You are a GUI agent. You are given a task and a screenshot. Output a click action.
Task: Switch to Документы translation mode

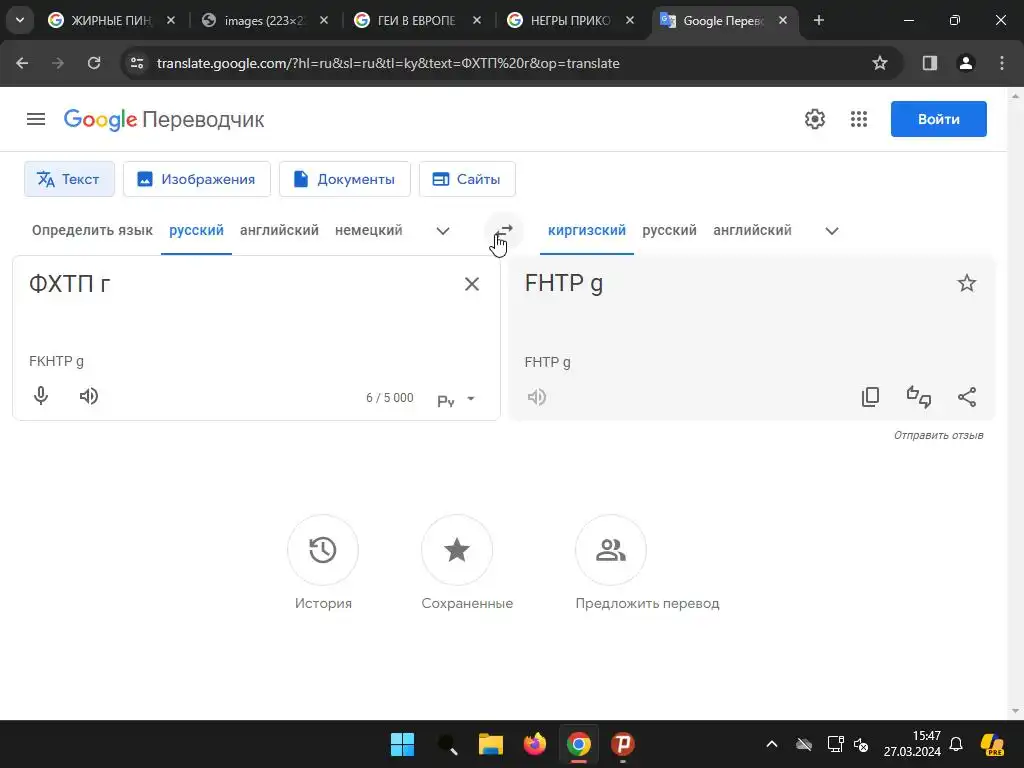click(x=345, y=179)
